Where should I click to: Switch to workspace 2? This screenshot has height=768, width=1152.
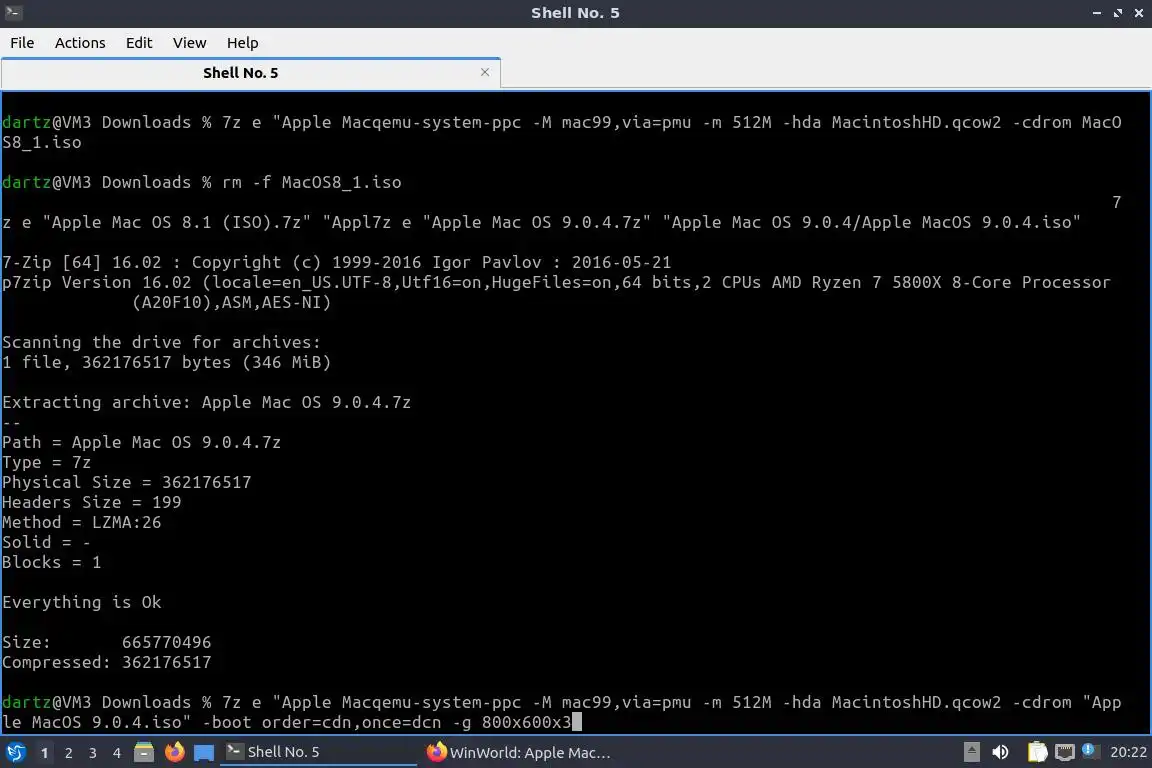click(x=68, y=753)
